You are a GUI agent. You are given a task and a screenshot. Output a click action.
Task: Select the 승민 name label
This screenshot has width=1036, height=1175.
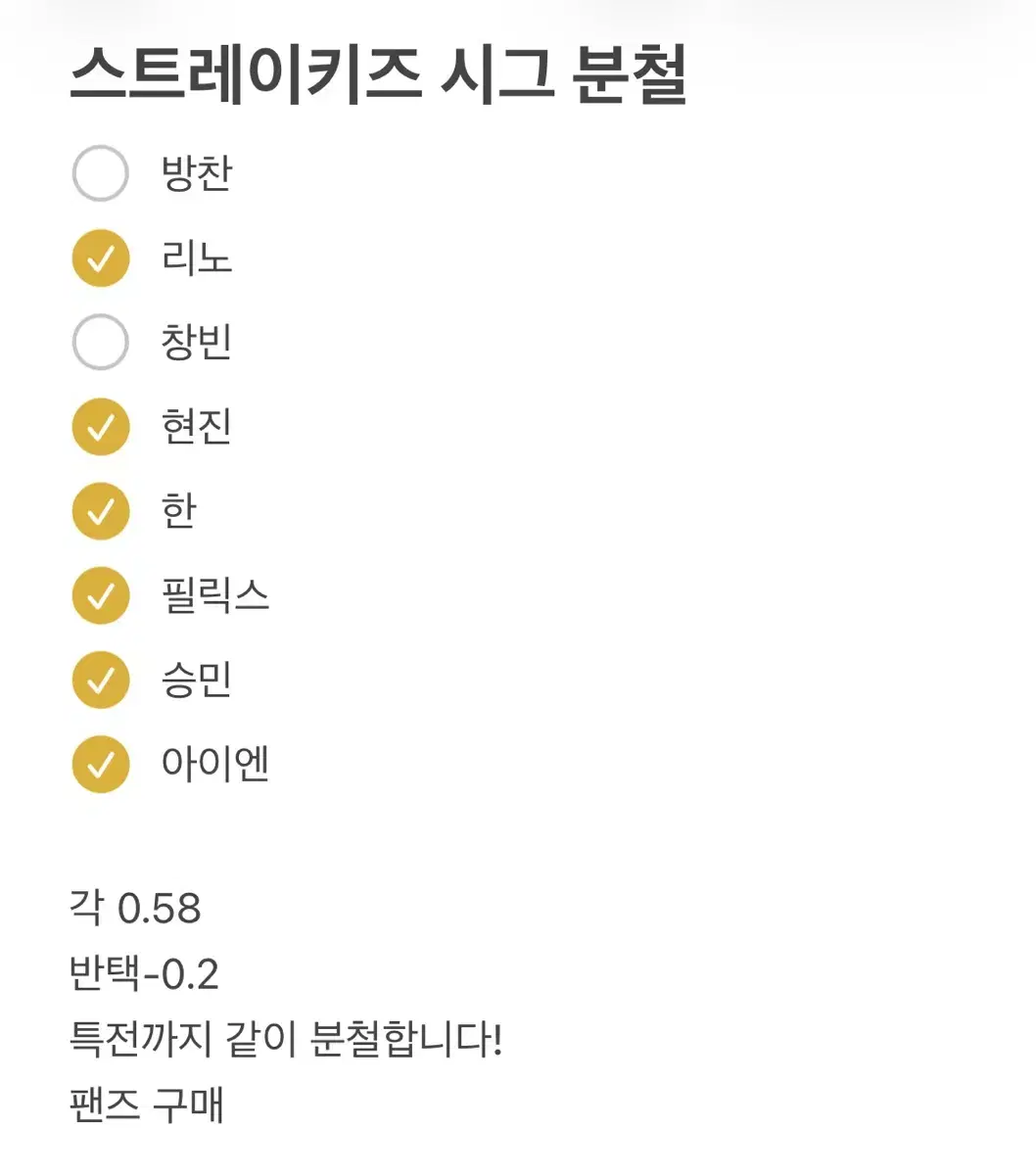pos(196,680)
